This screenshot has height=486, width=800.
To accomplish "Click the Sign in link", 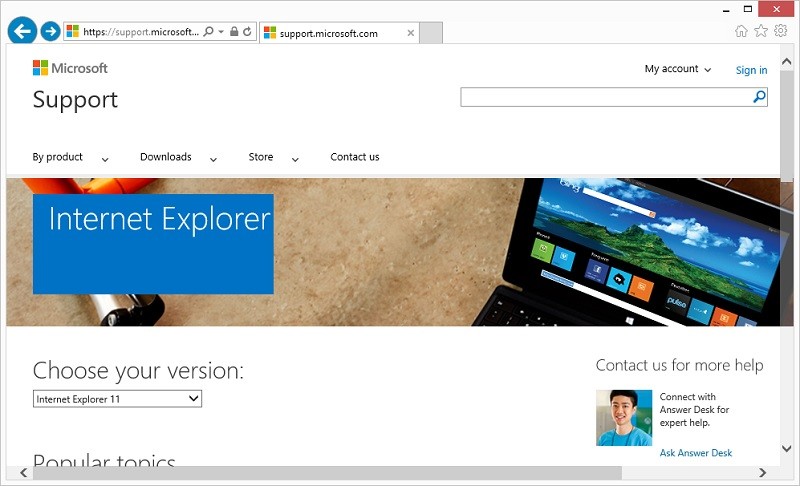I will pyautogui.click(x=751, y=70).
